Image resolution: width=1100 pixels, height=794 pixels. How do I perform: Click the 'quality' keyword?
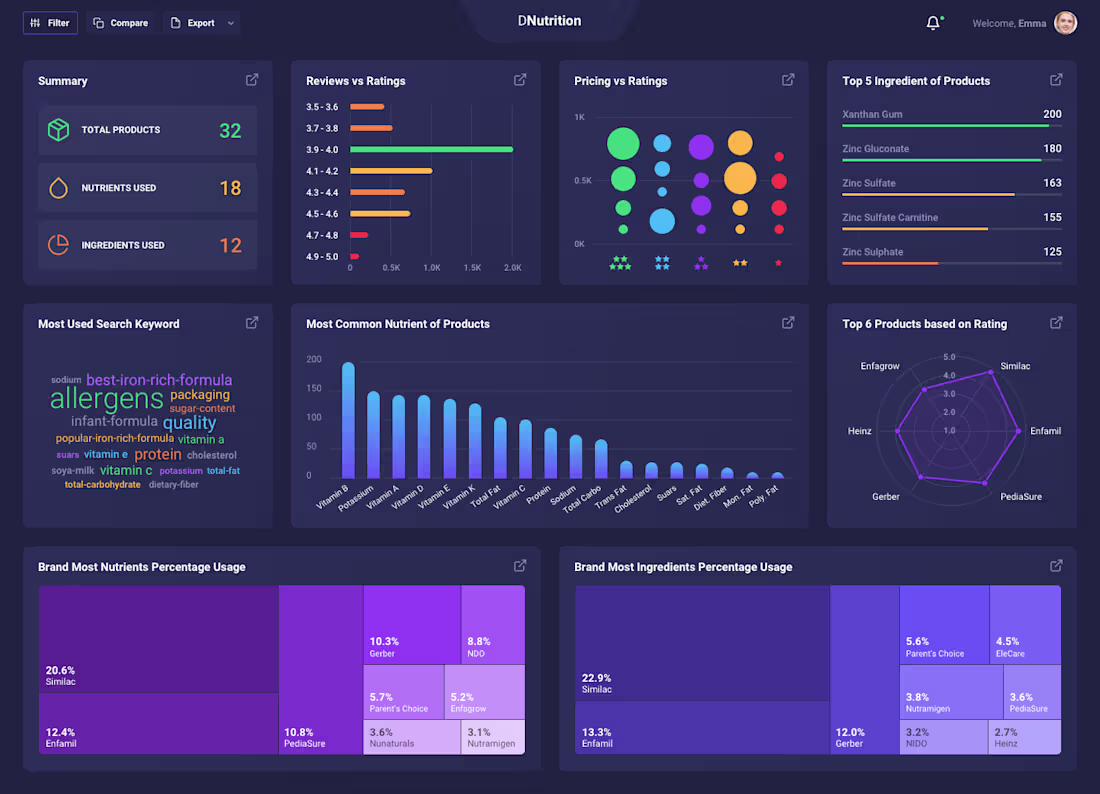189,422
